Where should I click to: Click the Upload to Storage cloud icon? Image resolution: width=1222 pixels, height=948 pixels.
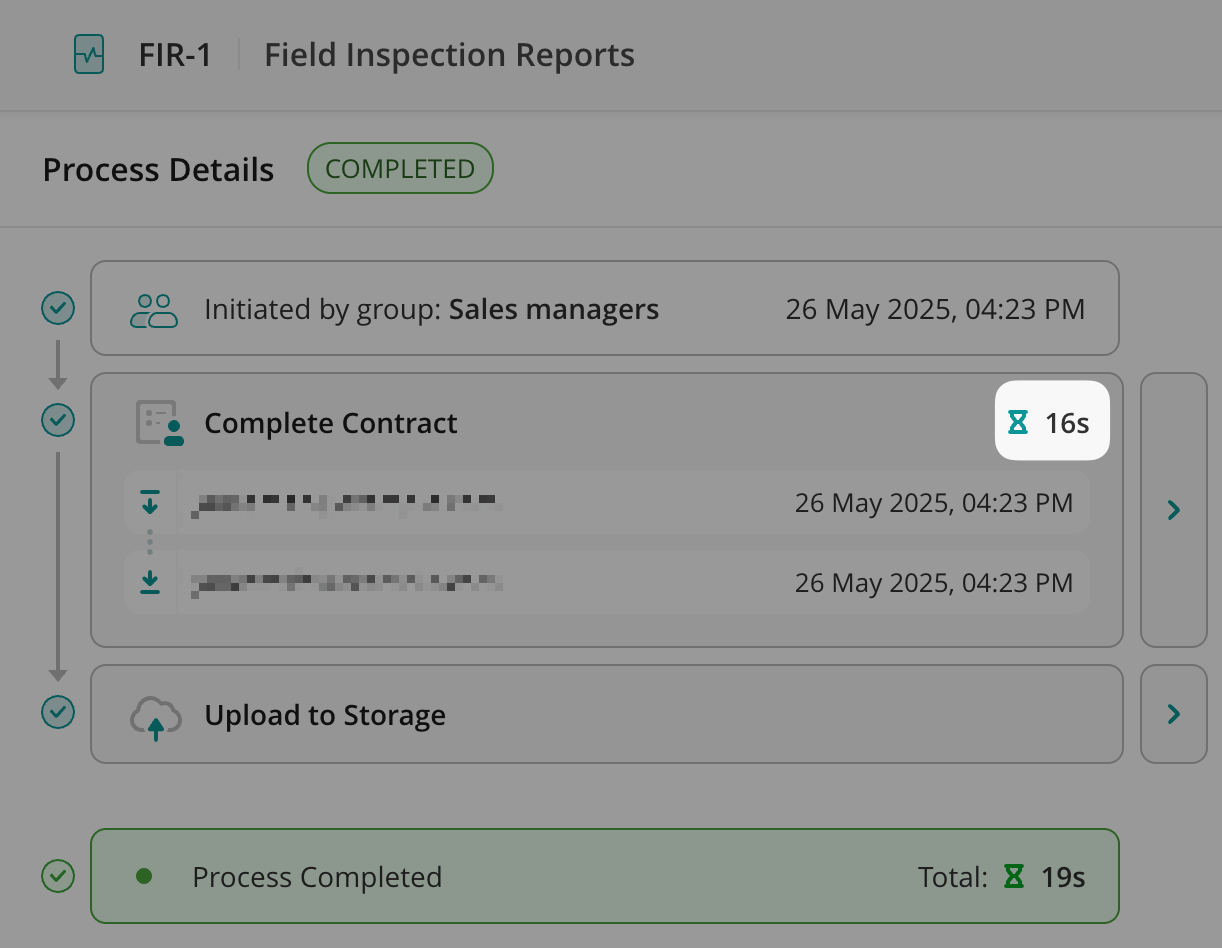click(x=156, y=716)
